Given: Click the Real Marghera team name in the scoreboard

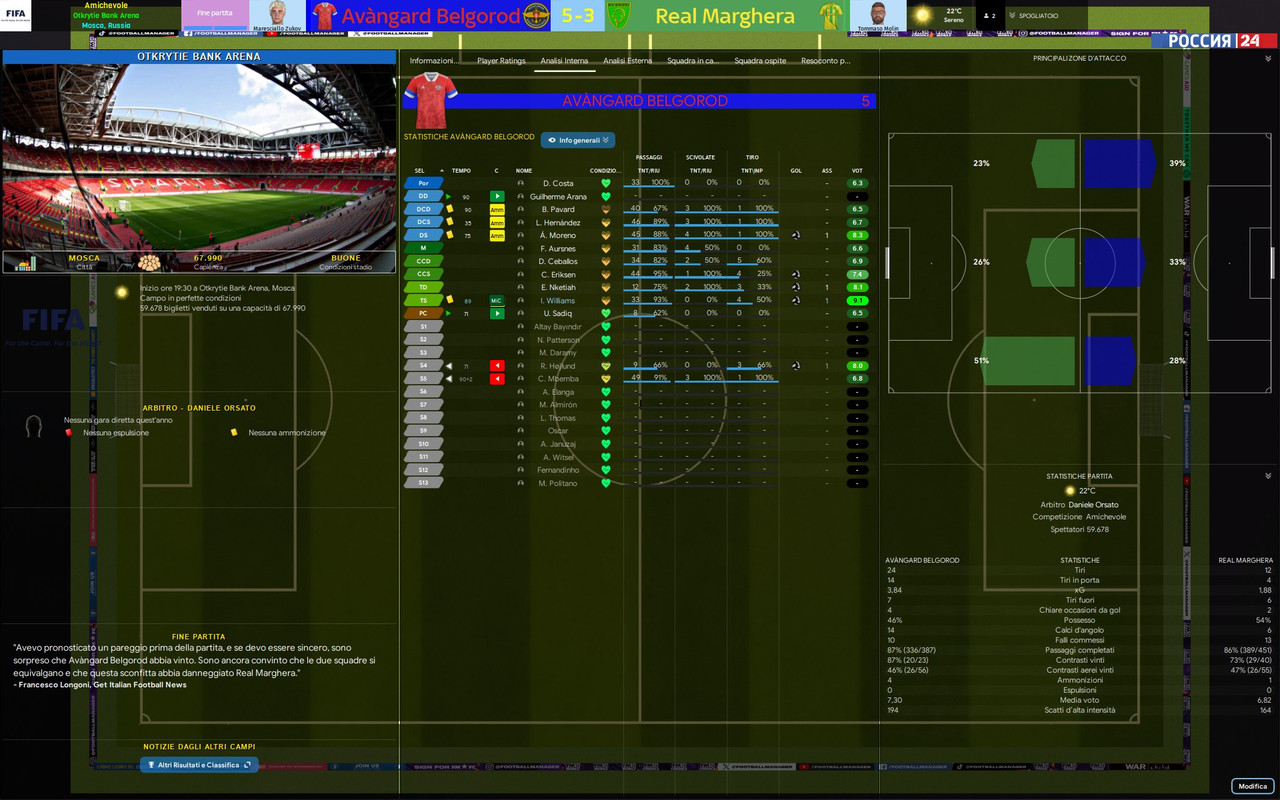Looking at the screenshot, I should click(725, 16).
